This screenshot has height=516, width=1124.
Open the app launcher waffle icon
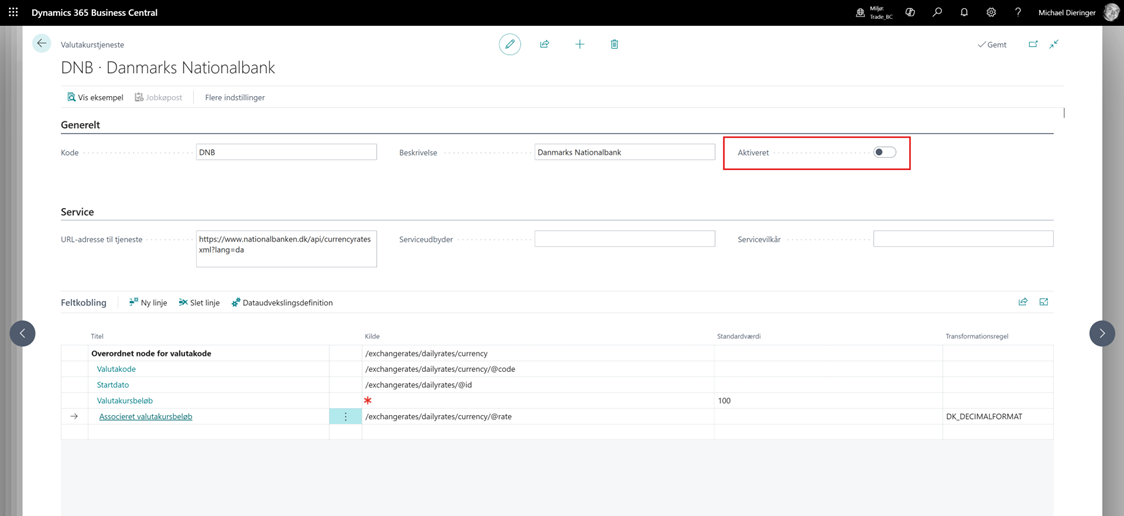click(x=13, y=13)
